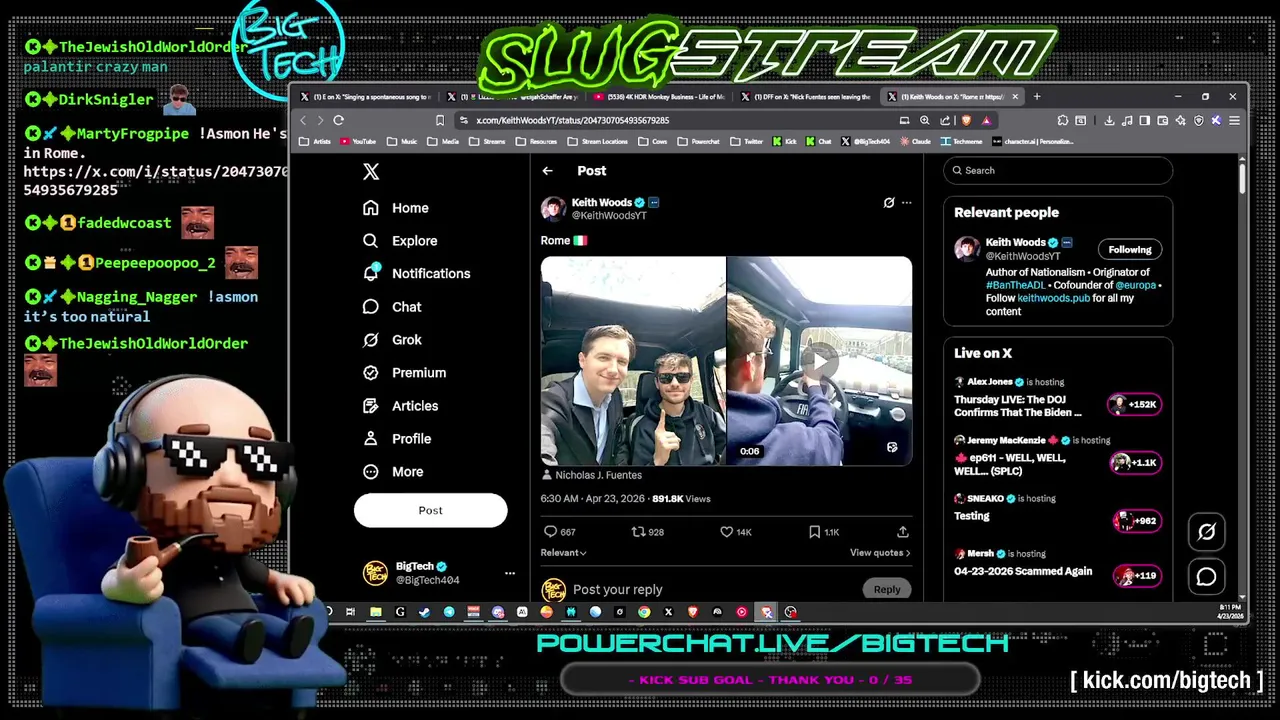The width and height of the screenshot is (1280, 720).
Task: Open View quotes link
Action: point(880,553)
